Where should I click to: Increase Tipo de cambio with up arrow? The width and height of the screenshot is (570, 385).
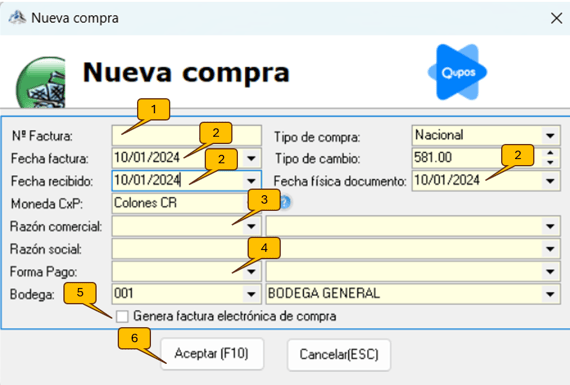(550, 153)
